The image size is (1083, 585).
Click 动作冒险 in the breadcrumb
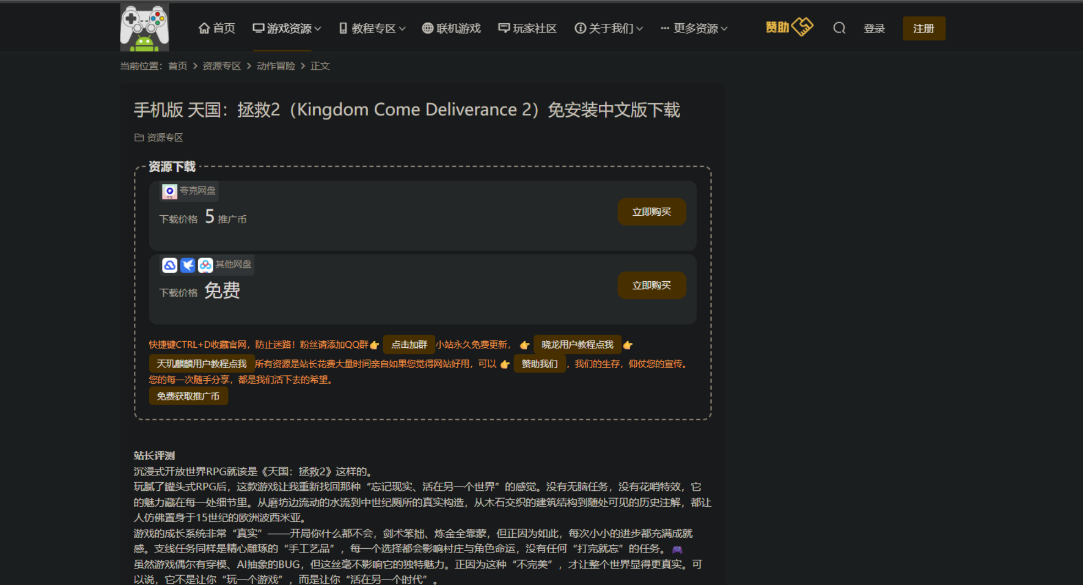point(275,66)
